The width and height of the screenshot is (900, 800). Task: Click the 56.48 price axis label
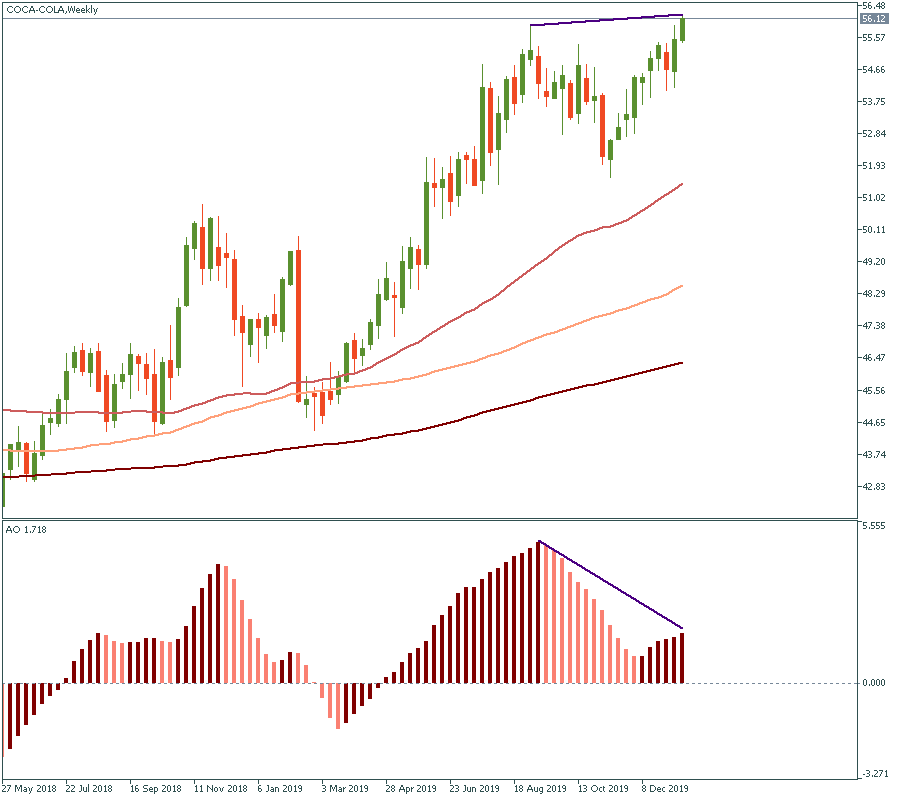click(873, 6)
